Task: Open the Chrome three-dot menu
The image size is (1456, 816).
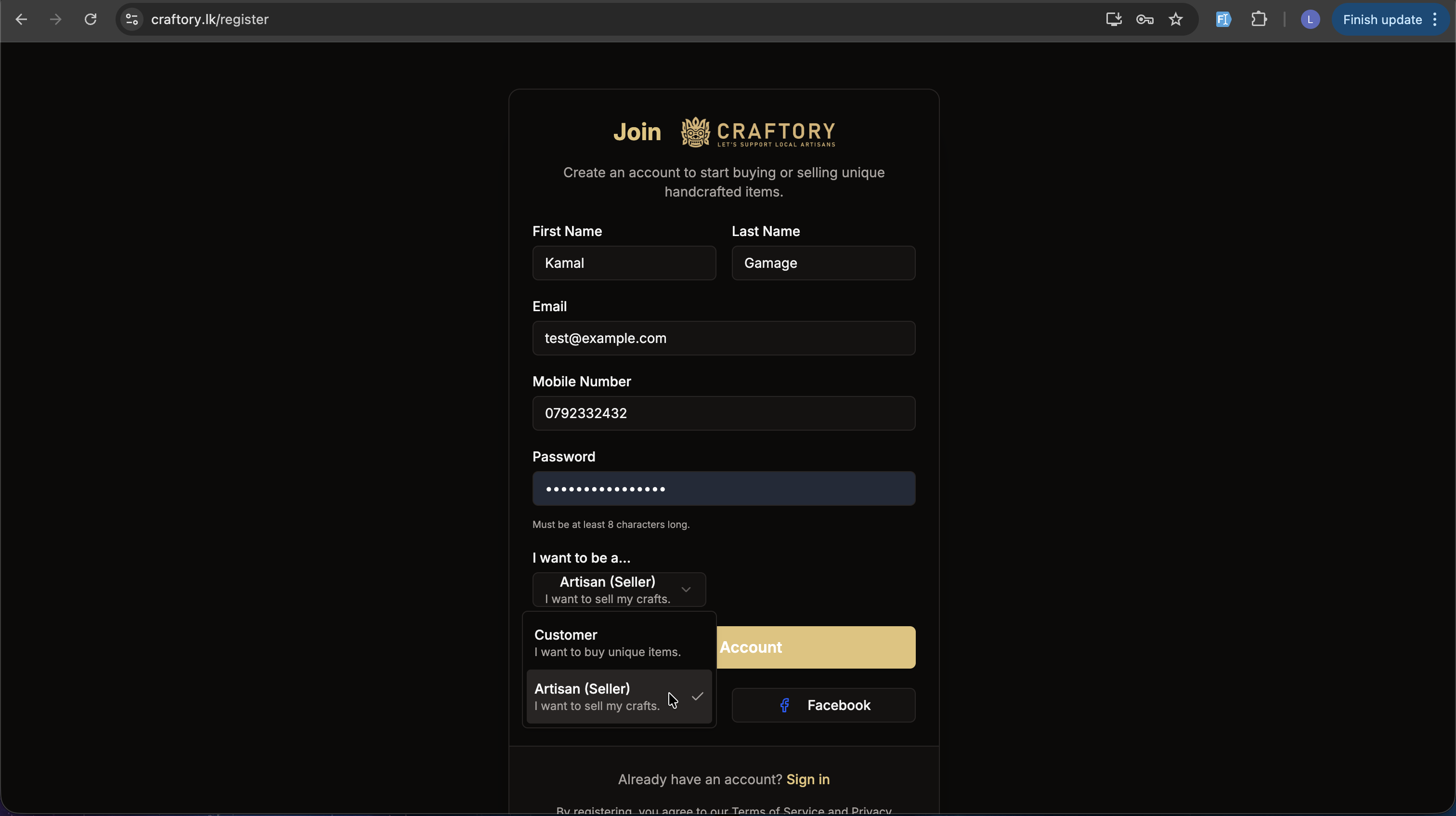Action: tap(1436, 20)
